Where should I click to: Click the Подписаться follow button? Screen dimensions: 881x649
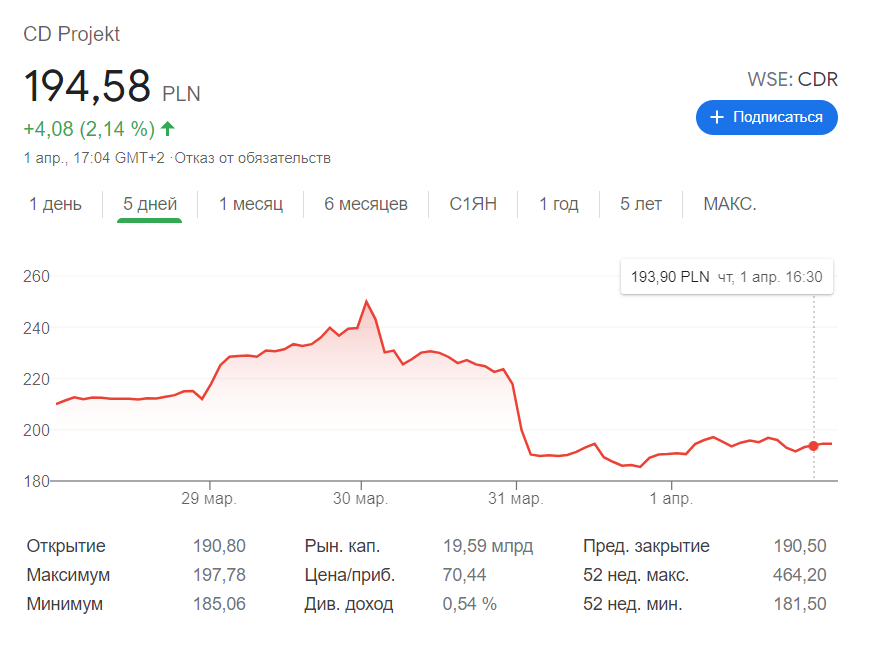(766, 117)
